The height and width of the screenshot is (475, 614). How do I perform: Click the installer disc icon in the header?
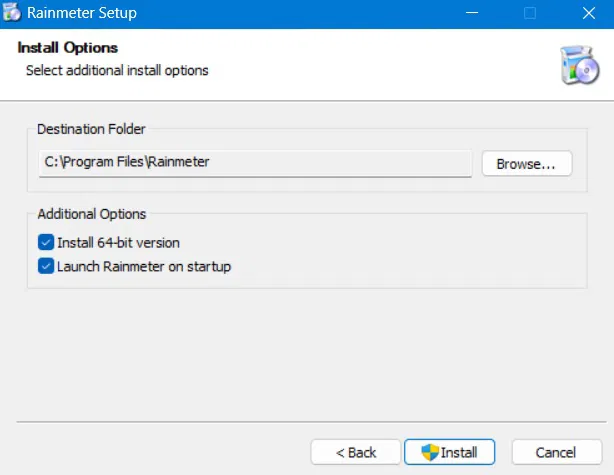[579, 65]
